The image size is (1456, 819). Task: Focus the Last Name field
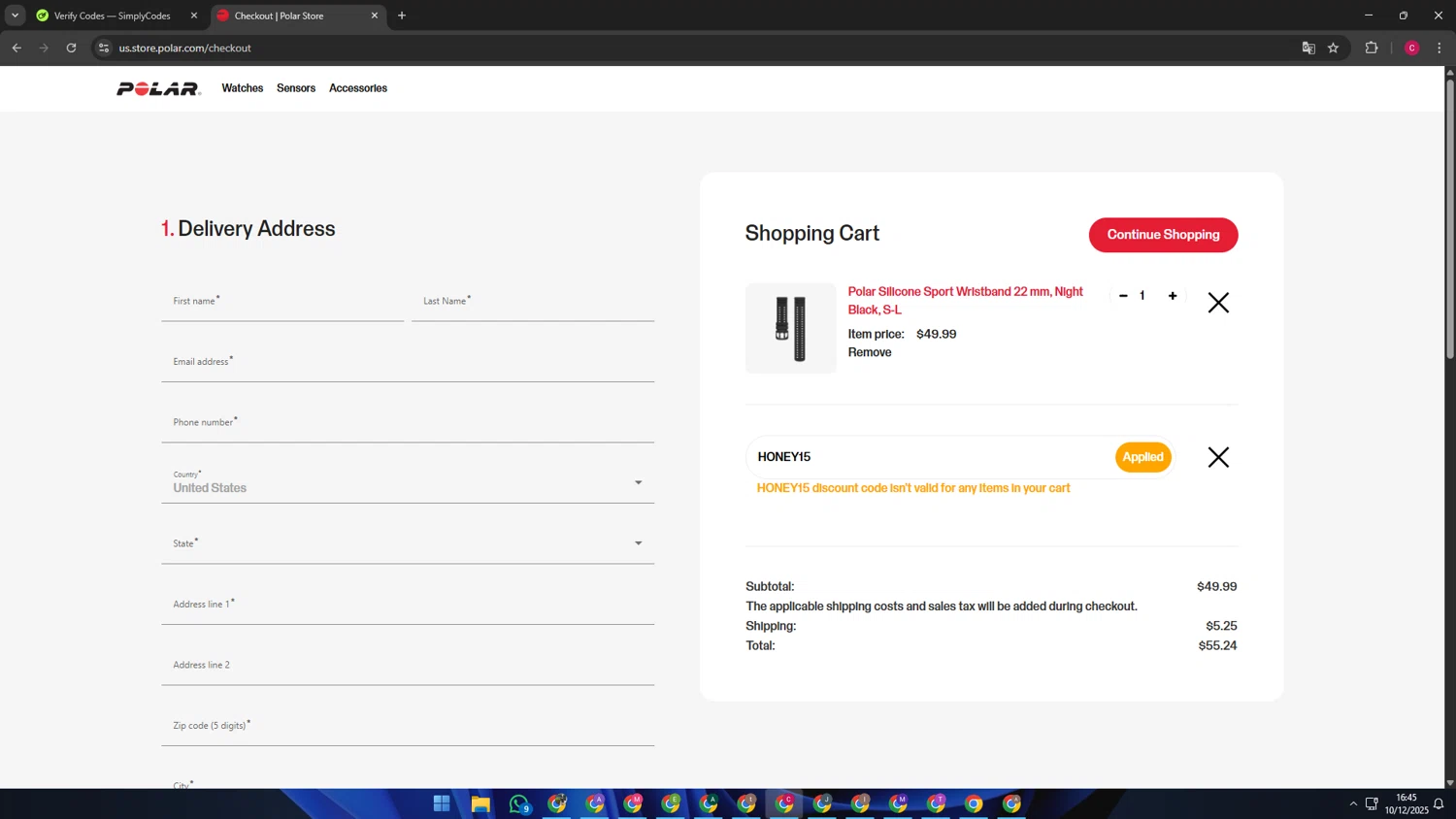533,302
